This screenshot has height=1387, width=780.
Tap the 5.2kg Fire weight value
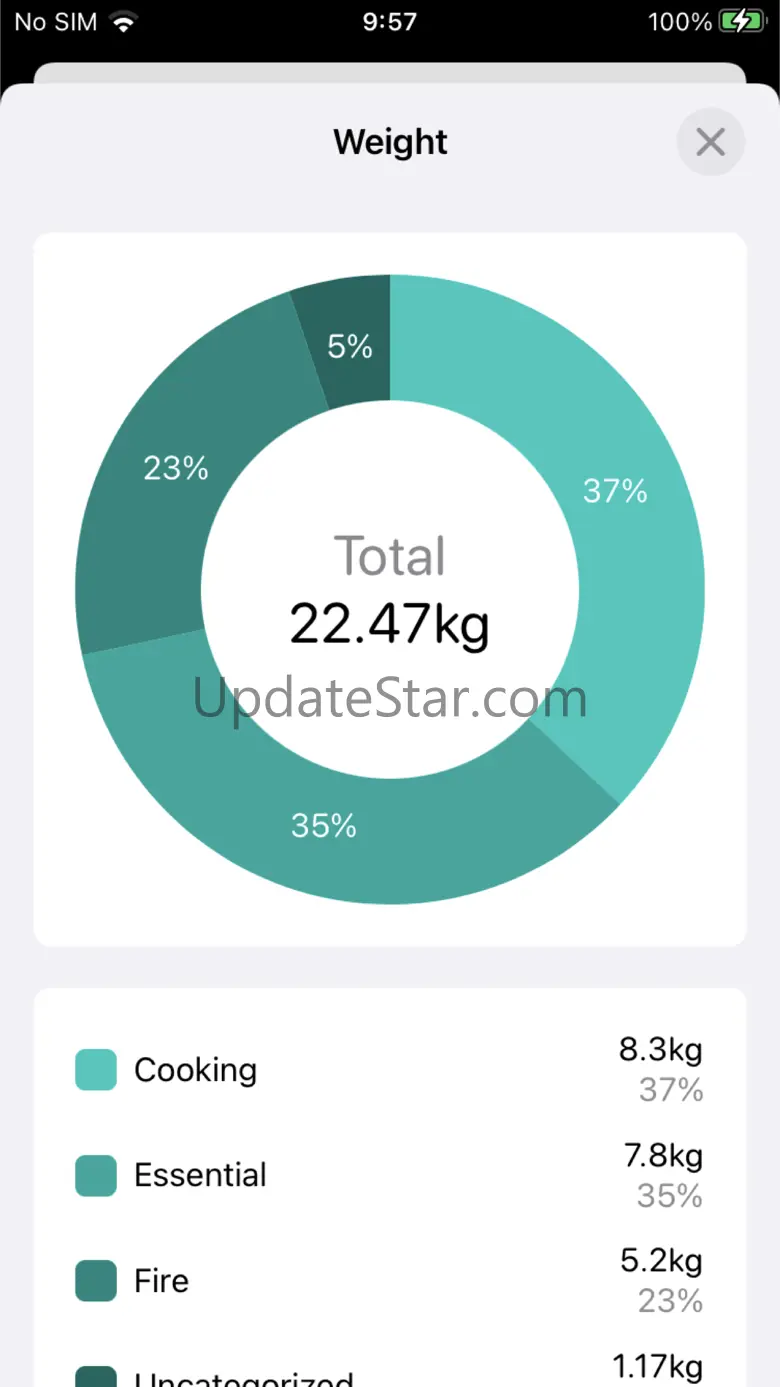[x=662, y=1261]
